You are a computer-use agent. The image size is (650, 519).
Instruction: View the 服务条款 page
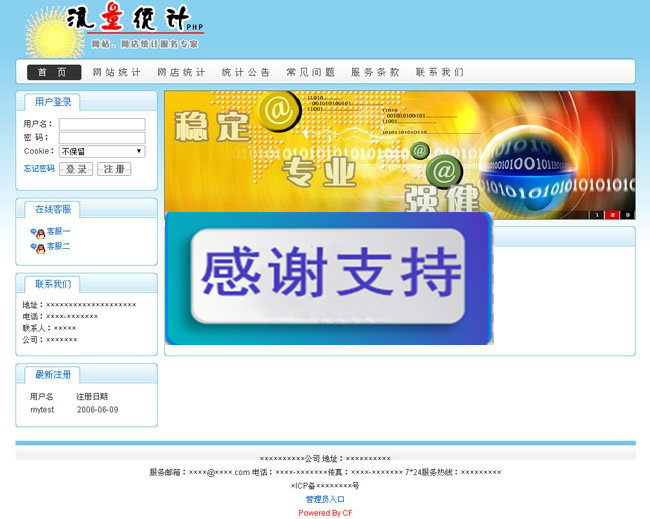click(375, 72)
